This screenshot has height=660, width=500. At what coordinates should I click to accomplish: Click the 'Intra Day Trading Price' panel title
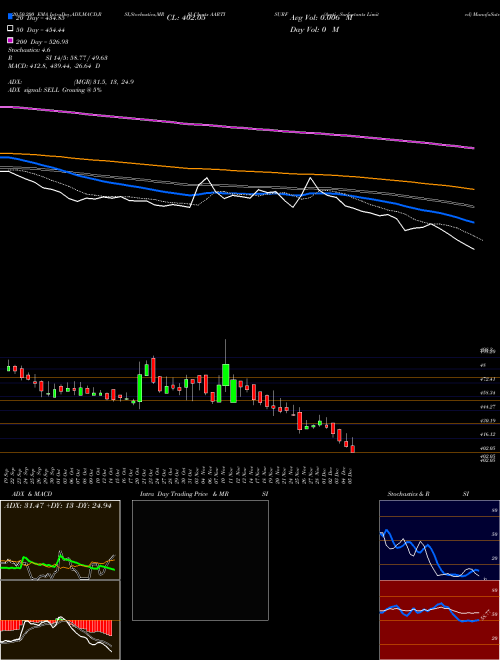[x=204, y=494]
